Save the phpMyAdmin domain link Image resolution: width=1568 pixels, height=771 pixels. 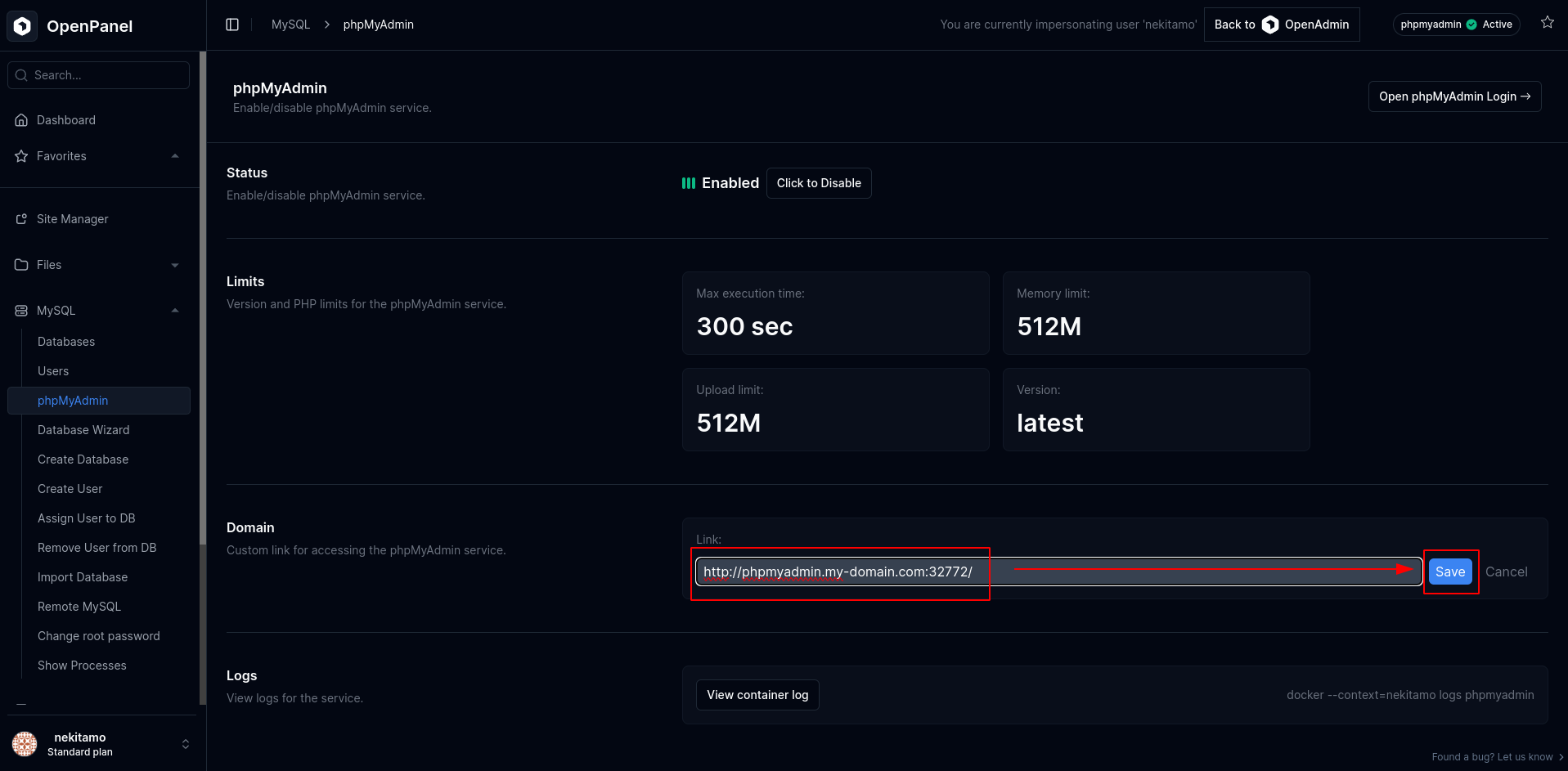(1450, 572)
